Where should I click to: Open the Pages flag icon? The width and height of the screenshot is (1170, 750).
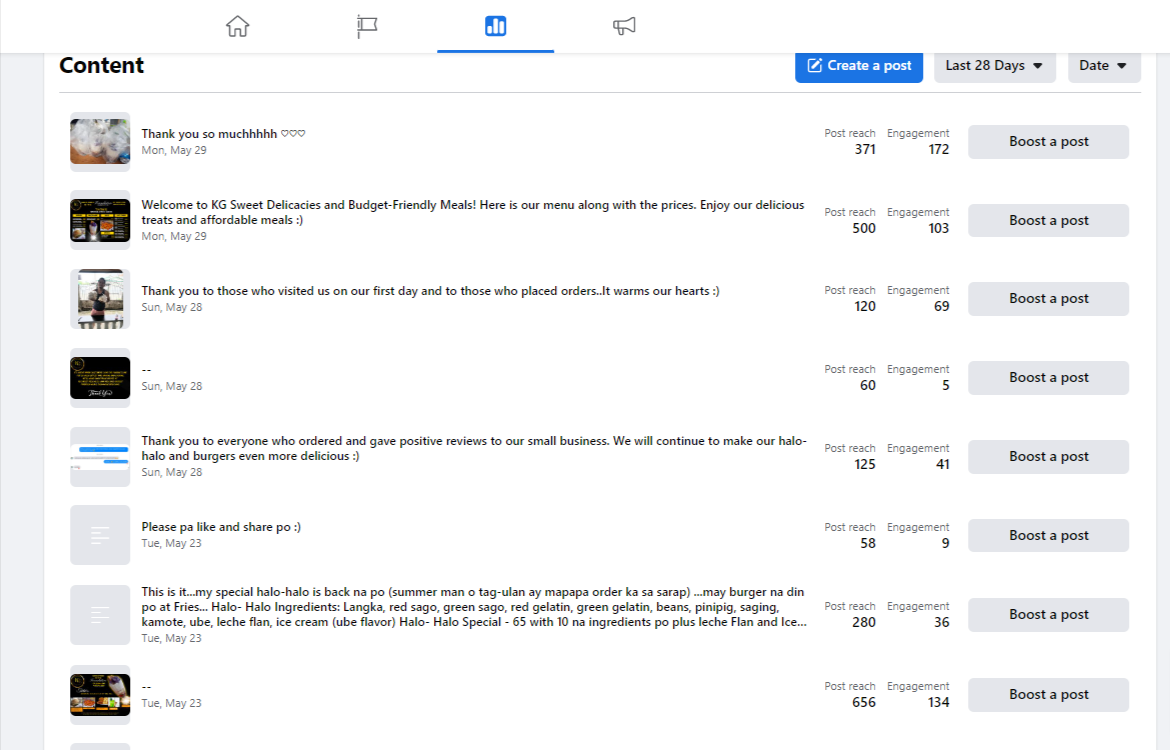point(366,26)
